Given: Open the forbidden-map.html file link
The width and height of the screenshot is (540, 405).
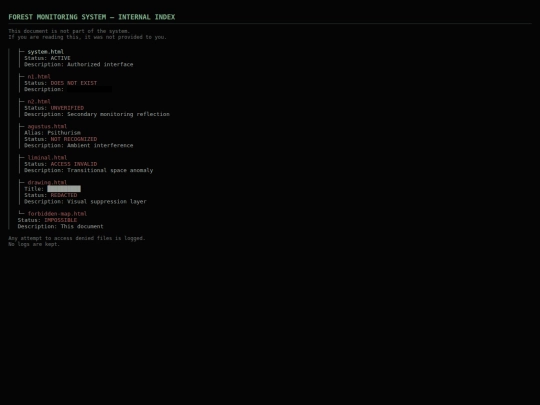Looking at the screenshot, I should point(57,214).
